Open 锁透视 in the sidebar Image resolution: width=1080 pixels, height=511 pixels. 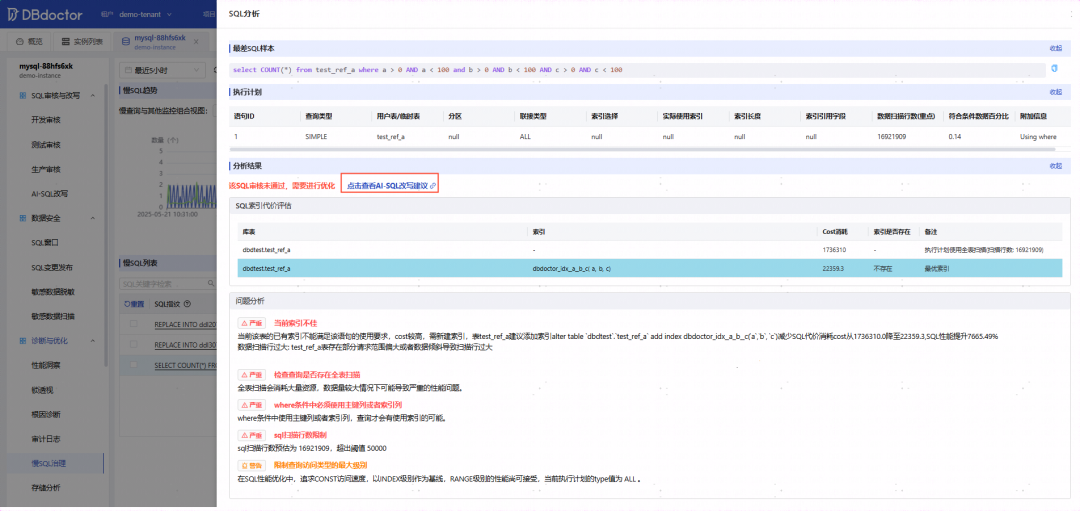pyautogui.click(x=42, y=390)
